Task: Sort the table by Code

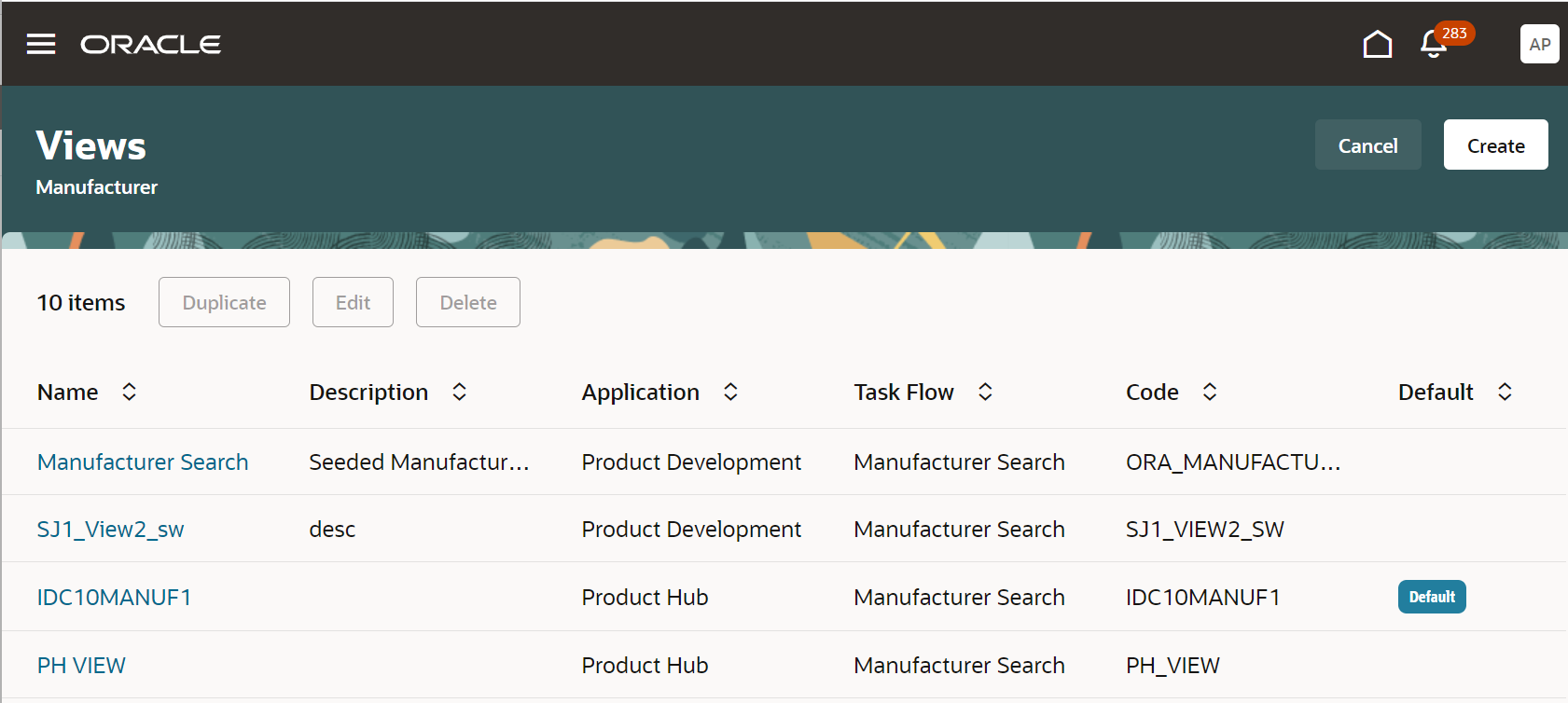Action: (x=1210, y=392)
